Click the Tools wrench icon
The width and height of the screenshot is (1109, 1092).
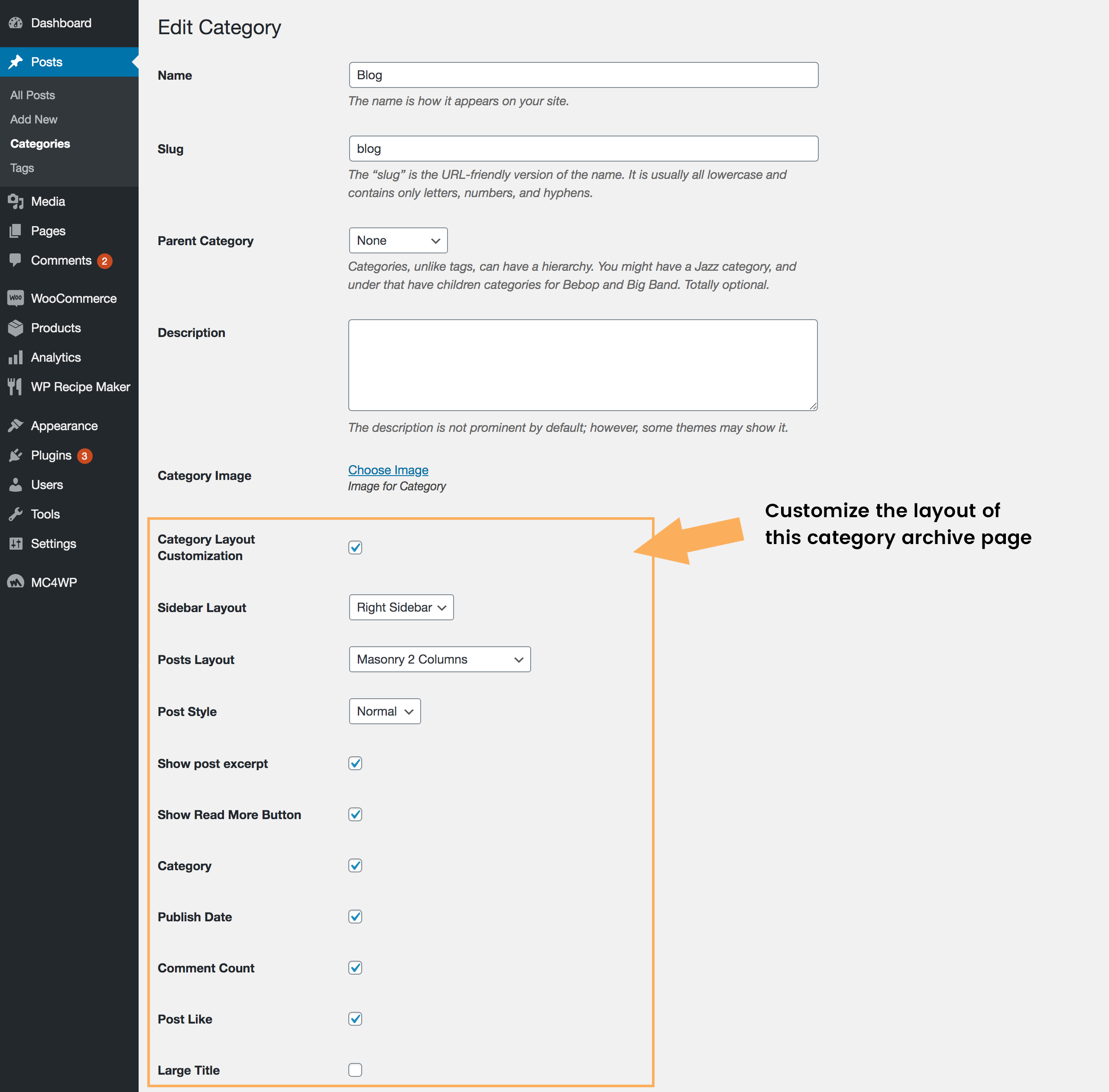click(x=16, y=514)
